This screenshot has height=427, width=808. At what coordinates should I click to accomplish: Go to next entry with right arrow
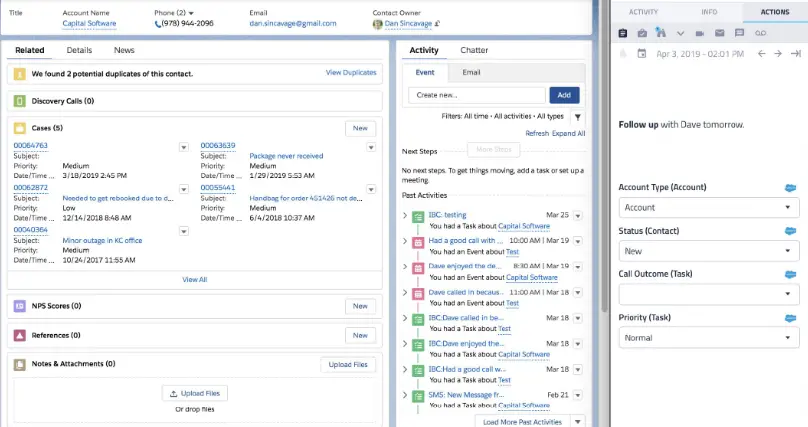pos(776,54)
